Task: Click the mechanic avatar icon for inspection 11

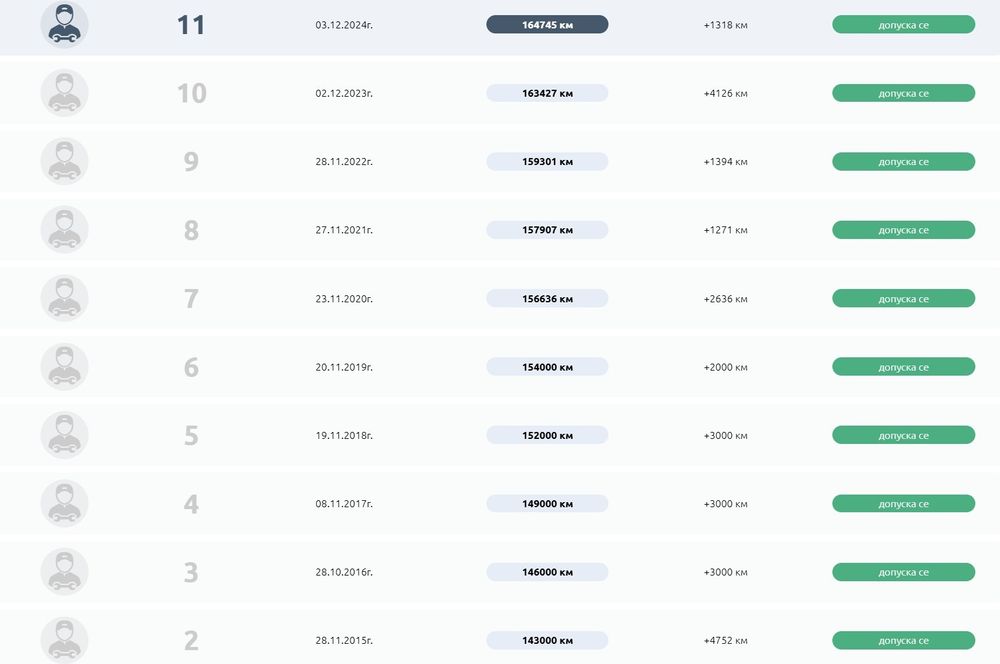Action: point(64,24)
